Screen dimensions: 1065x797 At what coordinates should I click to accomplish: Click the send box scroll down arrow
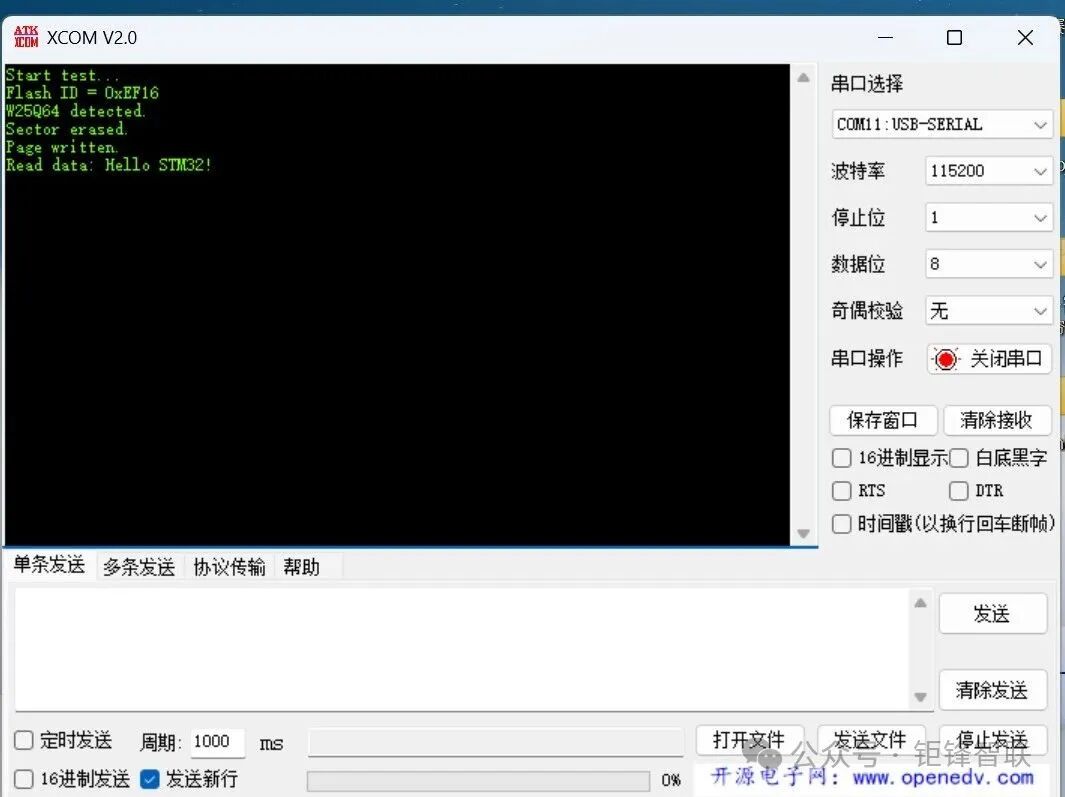coord(920,697)
